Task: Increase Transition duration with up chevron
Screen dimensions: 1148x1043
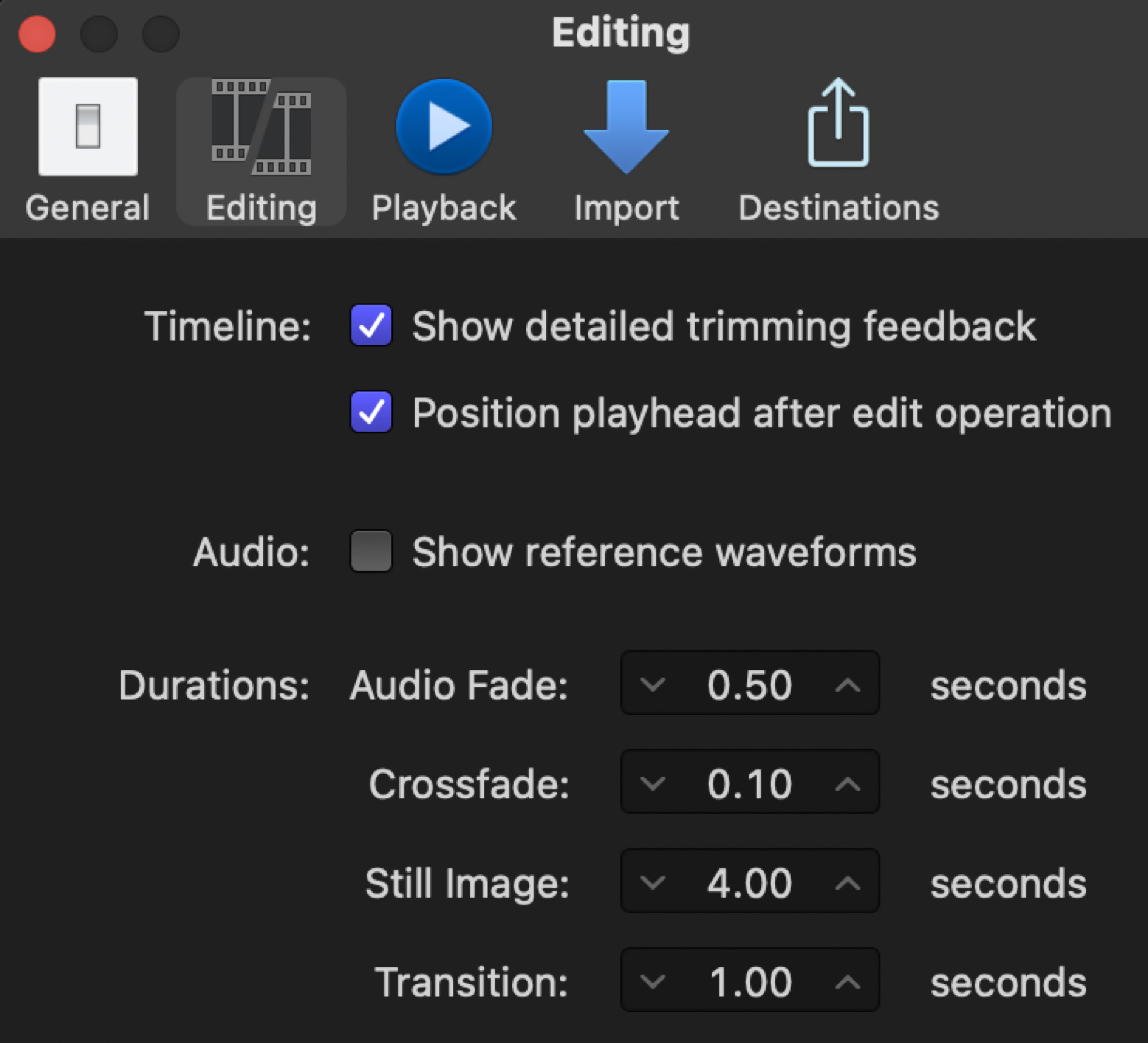Action: tap(847, 981)
